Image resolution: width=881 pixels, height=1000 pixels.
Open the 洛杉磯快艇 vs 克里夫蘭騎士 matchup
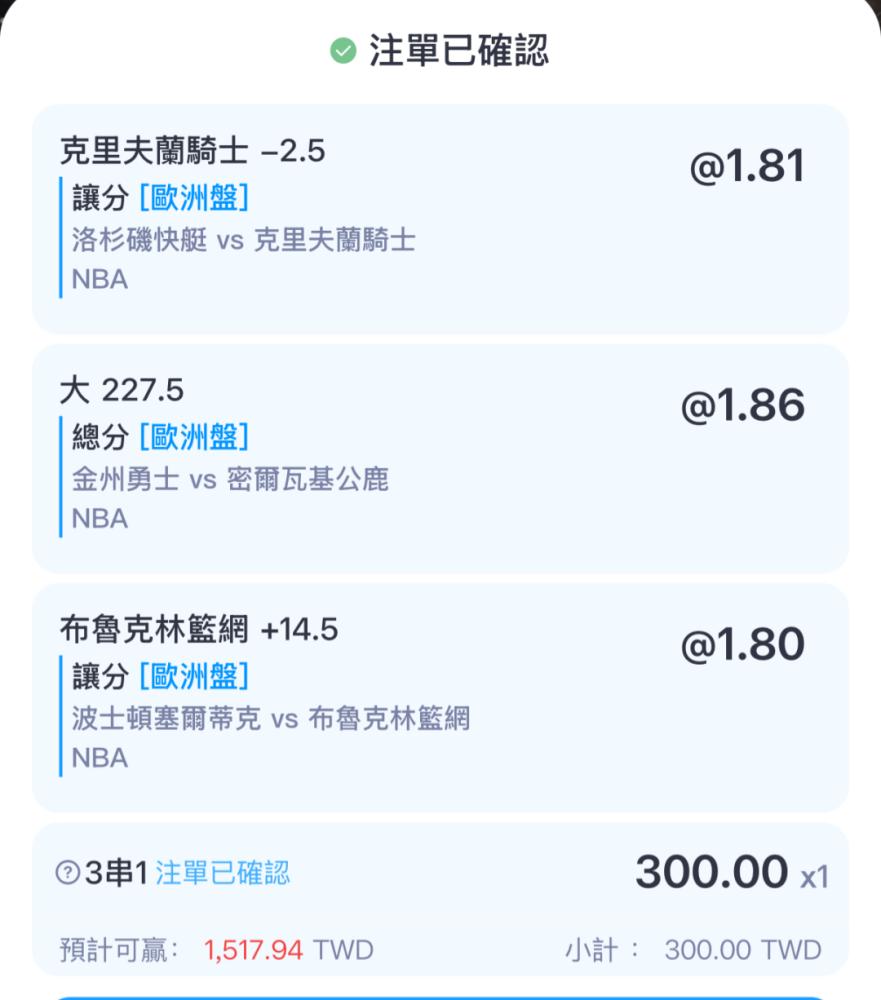[243, 240]
